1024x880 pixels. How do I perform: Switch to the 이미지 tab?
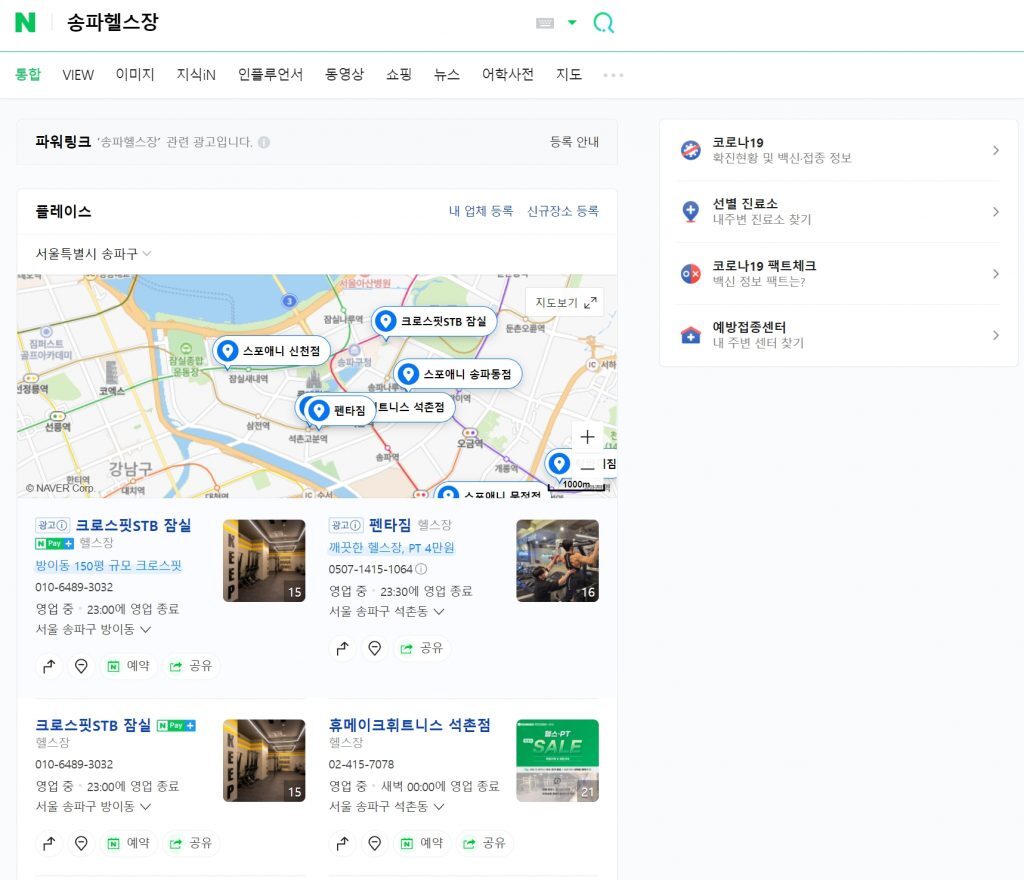click(x=135, y=74)
